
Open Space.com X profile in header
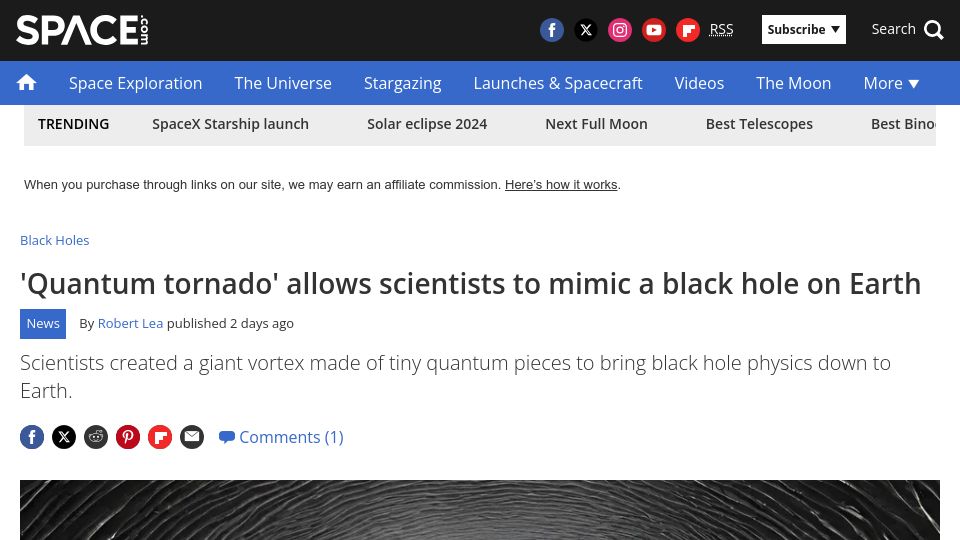tap(586, 30)
